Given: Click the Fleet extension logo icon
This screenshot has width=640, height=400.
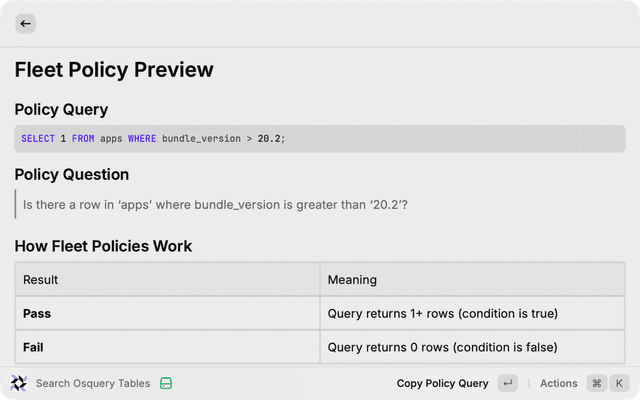Looking at the screenshot, I should [x=19, y=383].
